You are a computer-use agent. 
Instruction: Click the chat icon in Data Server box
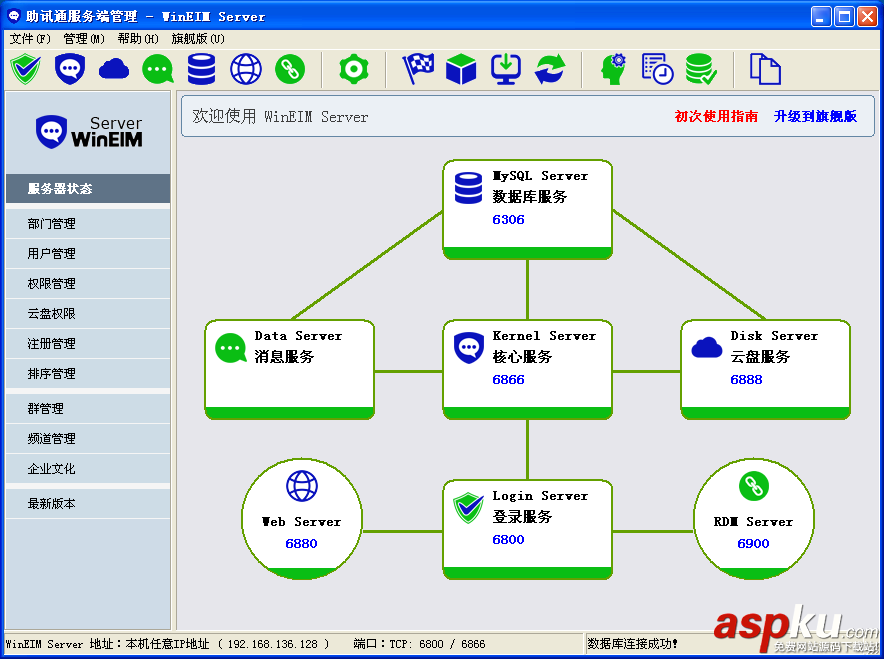(231, 348)
